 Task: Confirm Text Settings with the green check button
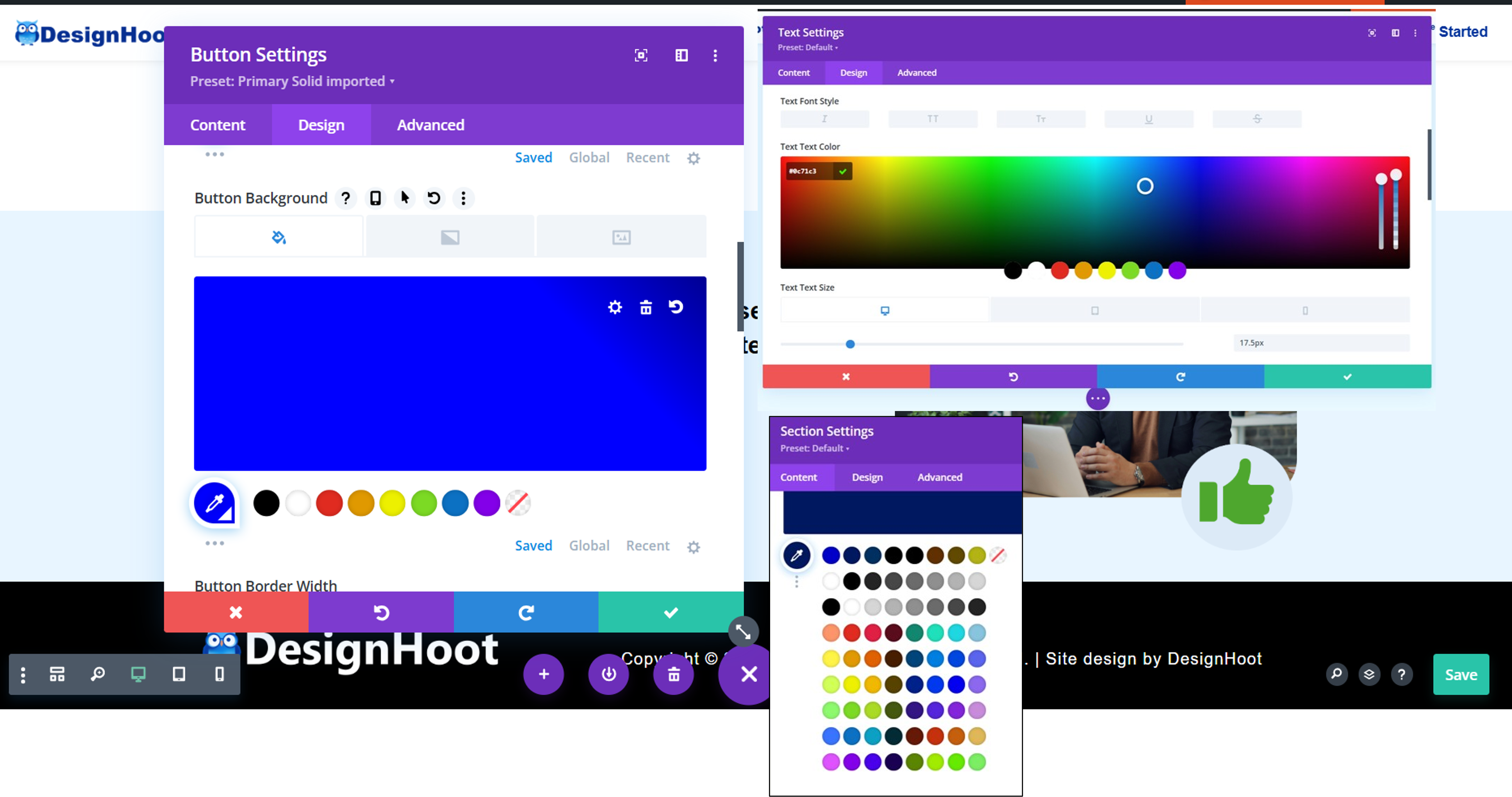(x=1348, y=376)
